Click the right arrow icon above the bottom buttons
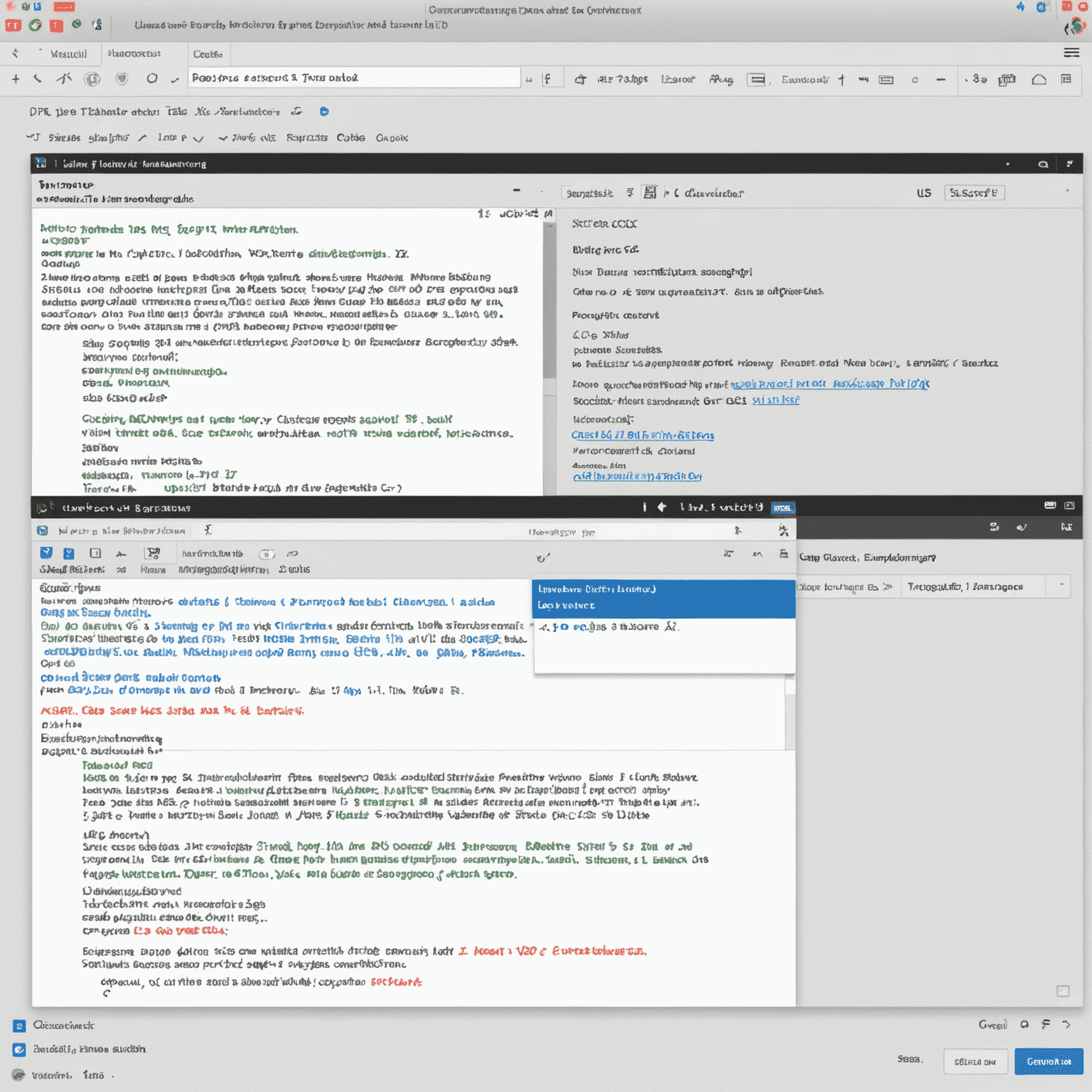1092x1092 pixels. pyautogui.click(x=1066, y=1024)
